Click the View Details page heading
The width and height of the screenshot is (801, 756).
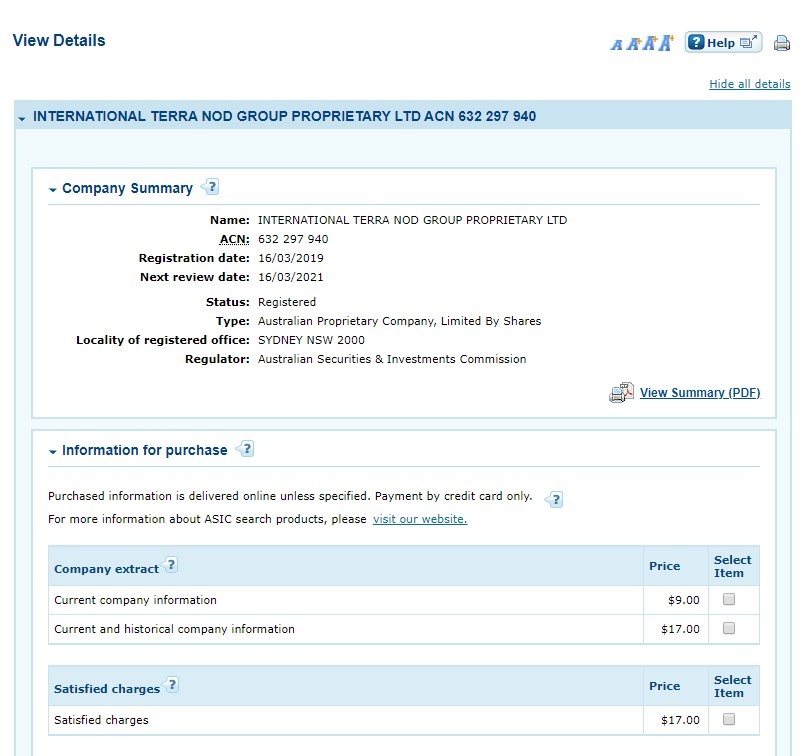click(x=59, y=40)
